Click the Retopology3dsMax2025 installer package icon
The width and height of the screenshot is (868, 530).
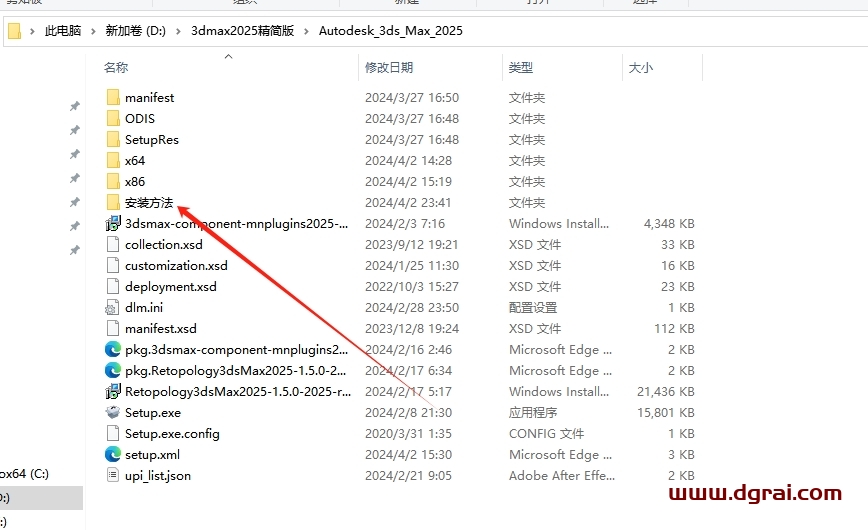tap(113, 392)
